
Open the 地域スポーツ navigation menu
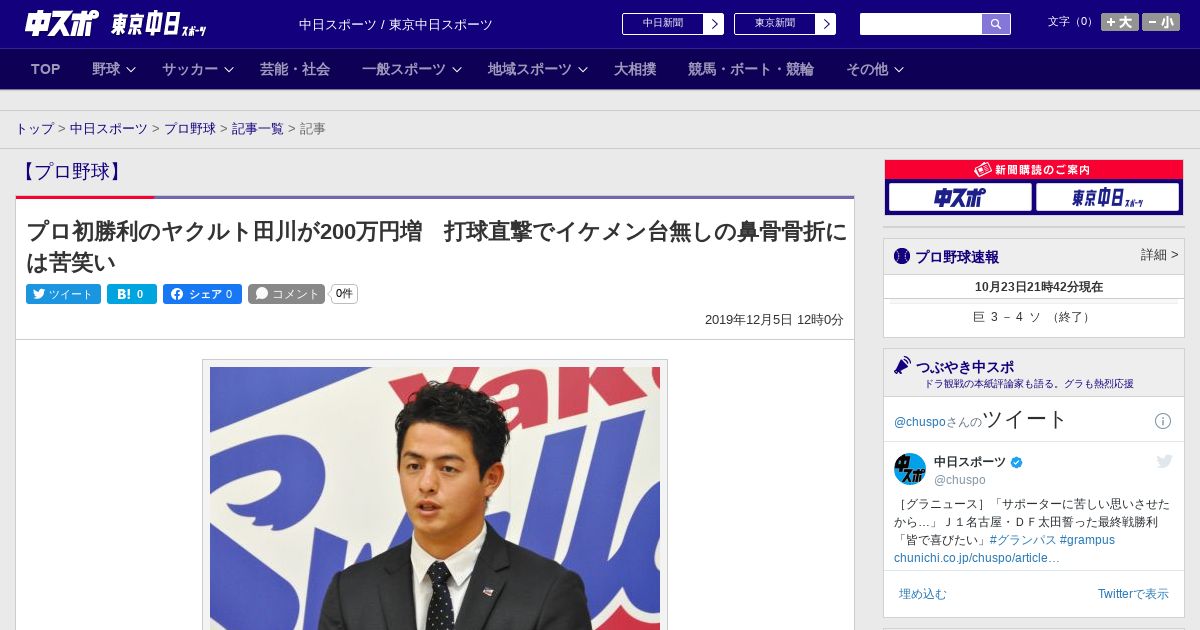tap(530, 69)
